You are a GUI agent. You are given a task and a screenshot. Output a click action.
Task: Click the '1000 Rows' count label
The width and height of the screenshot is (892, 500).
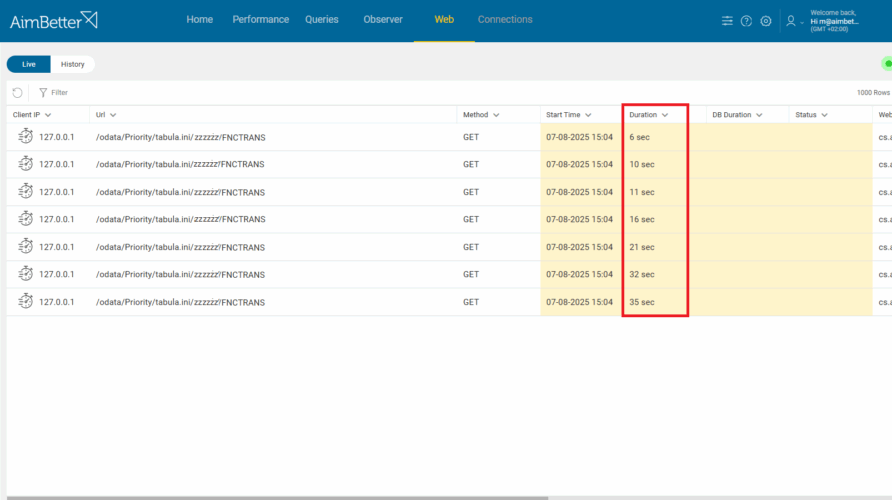click(x=873, y=92)
